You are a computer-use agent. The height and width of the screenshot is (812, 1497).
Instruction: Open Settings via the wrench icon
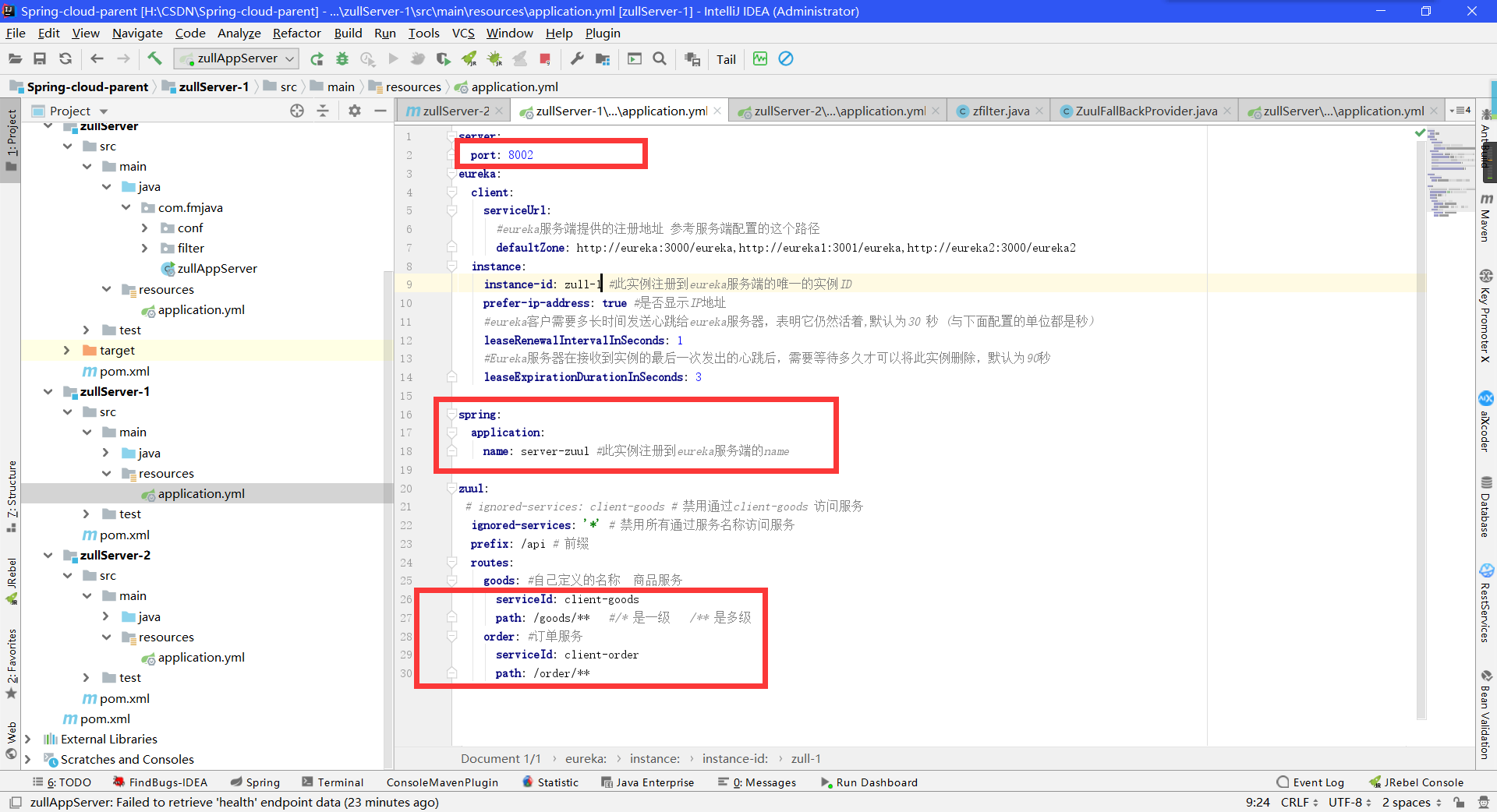[577, 58]
